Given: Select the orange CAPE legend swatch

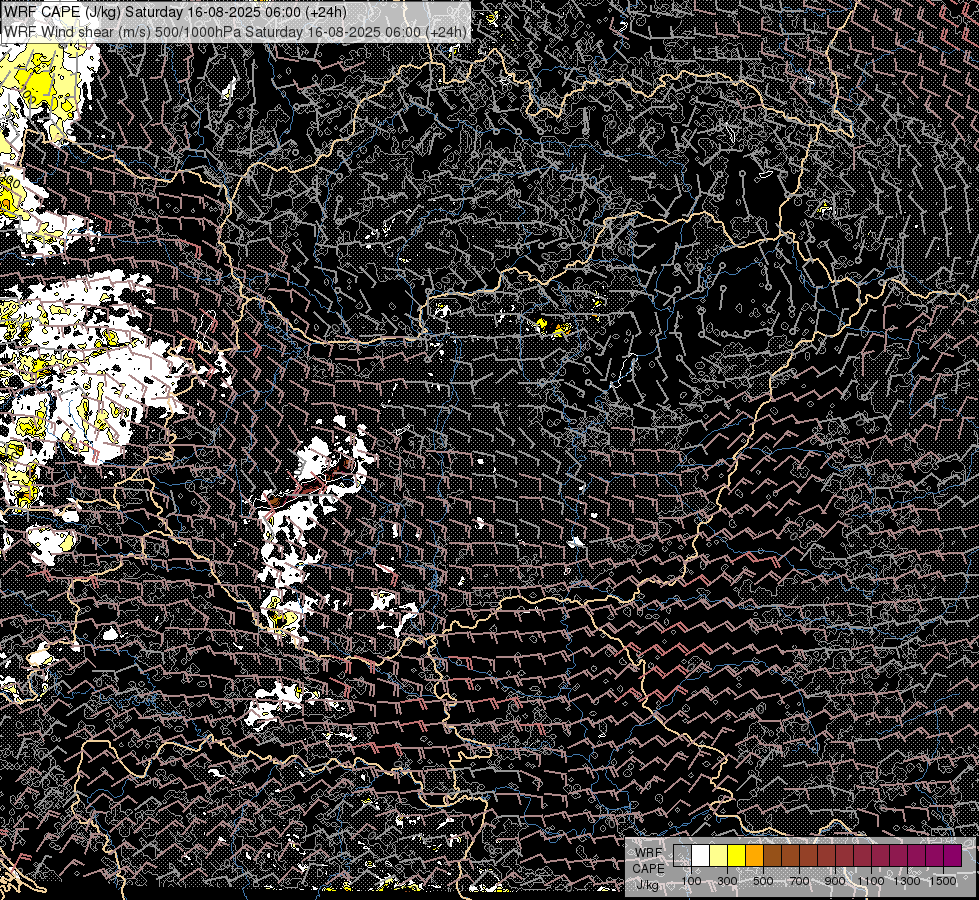Looking at the screenshot, I should 754,855.
